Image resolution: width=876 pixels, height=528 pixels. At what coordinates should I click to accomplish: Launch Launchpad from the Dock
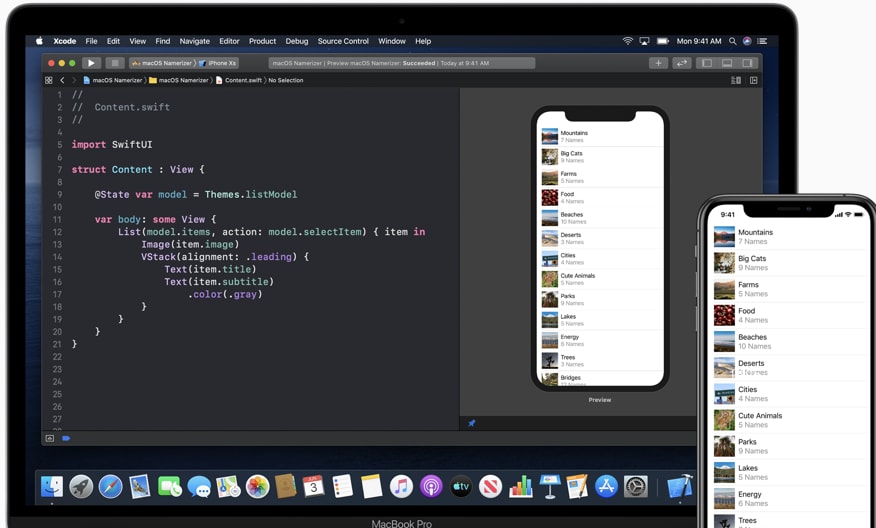click(81, 487)
